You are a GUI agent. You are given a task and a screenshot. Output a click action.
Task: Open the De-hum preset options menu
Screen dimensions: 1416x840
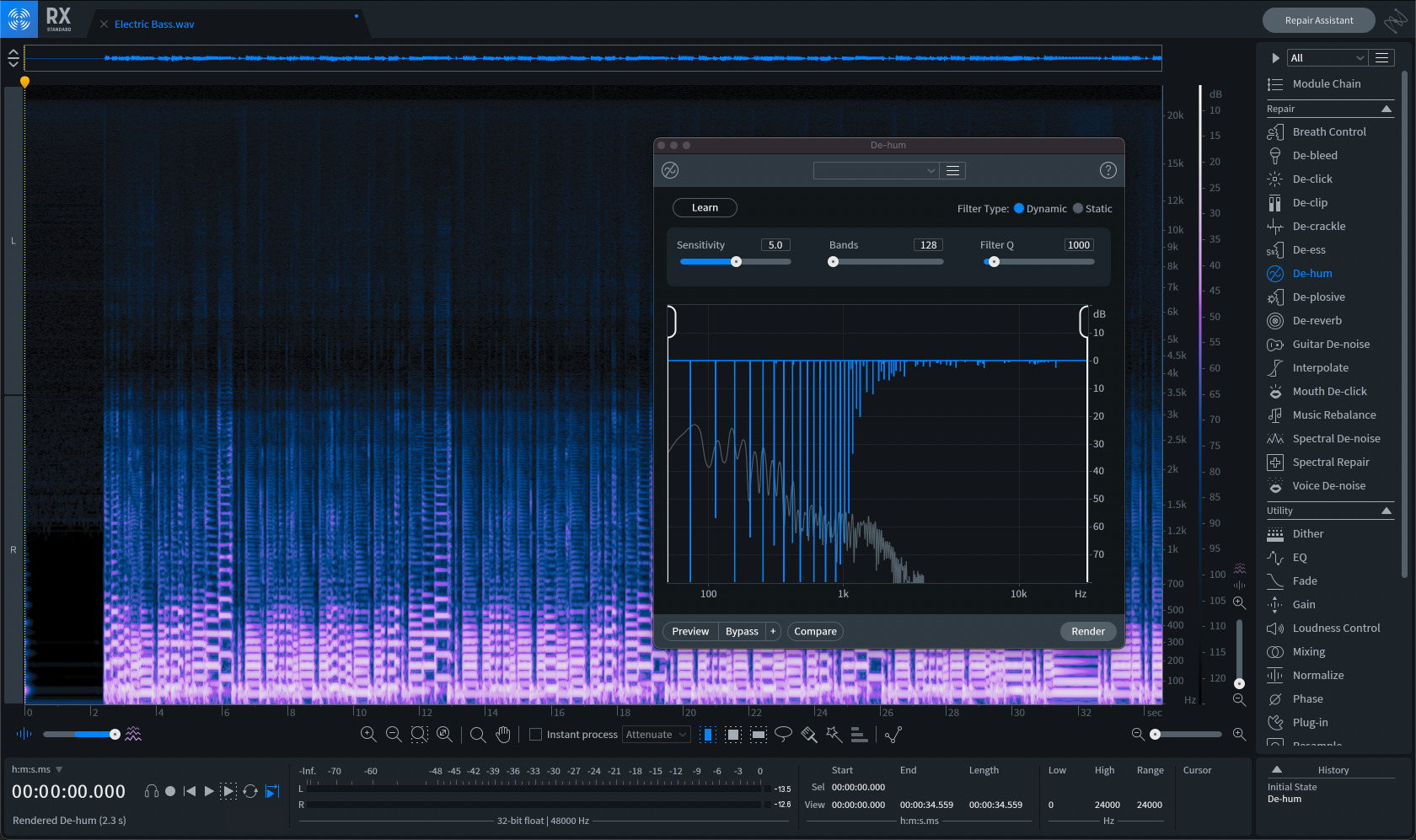click(x=953, y=170)
